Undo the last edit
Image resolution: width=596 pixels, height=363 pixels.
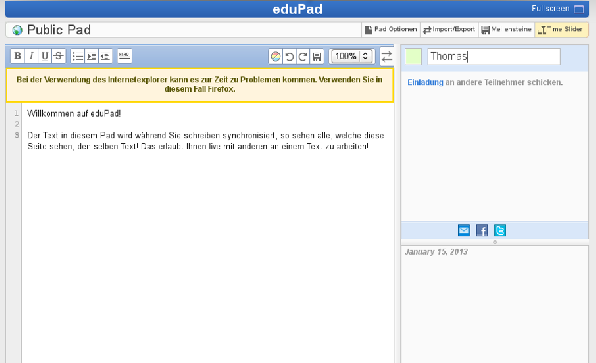(x=289, y=57)
